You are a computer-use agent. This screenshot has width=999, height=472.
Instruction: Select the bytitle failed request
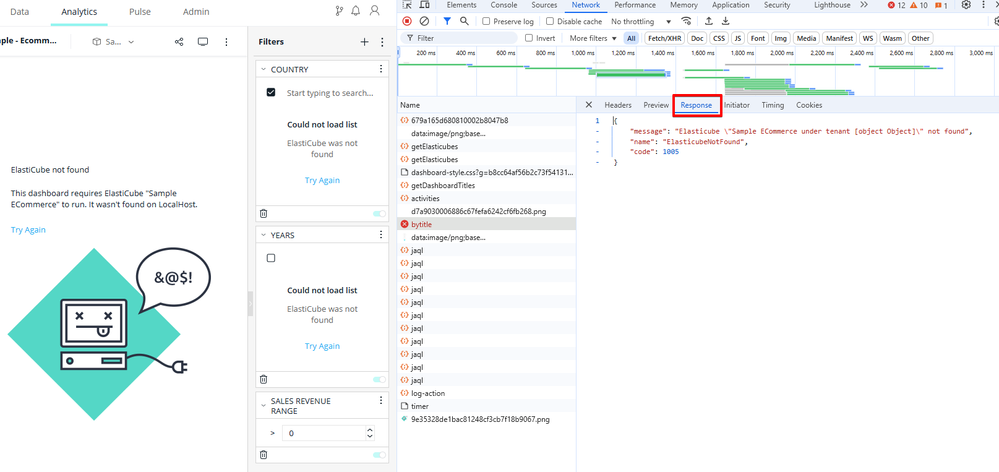coord(421,224)
